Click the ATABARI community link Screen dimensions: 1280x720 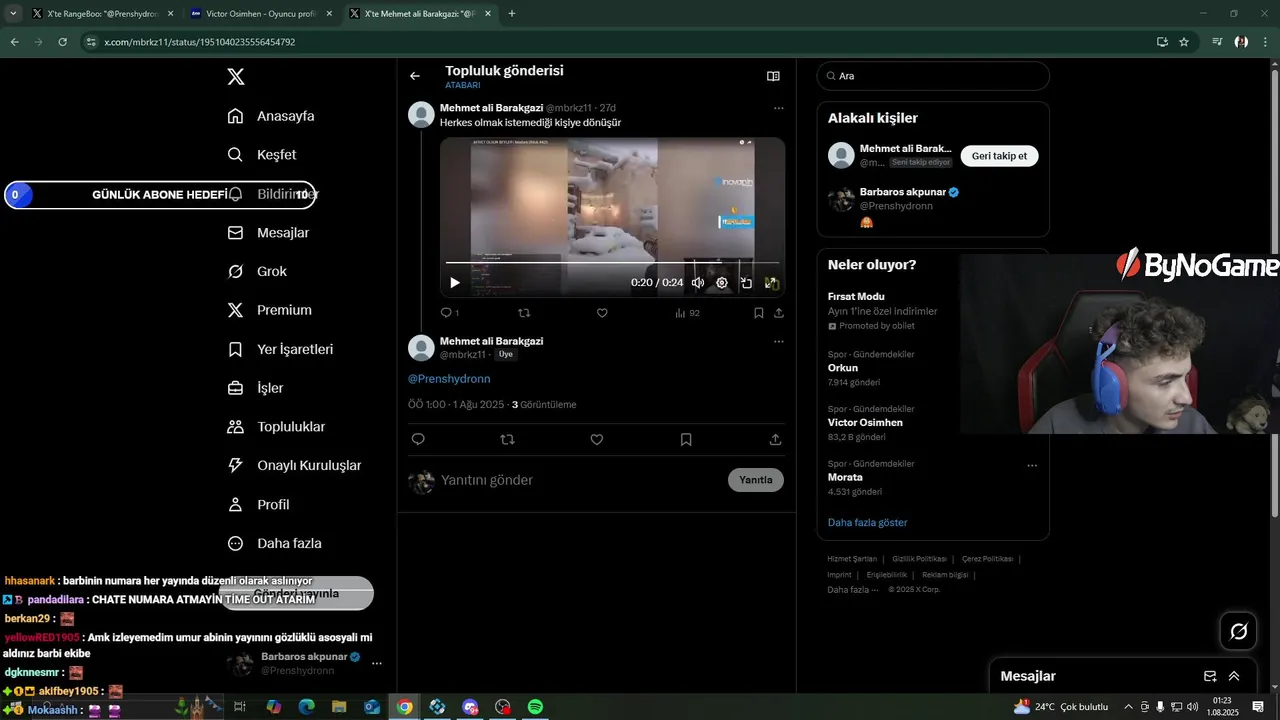pyautogui.click(x=463, y=86)
